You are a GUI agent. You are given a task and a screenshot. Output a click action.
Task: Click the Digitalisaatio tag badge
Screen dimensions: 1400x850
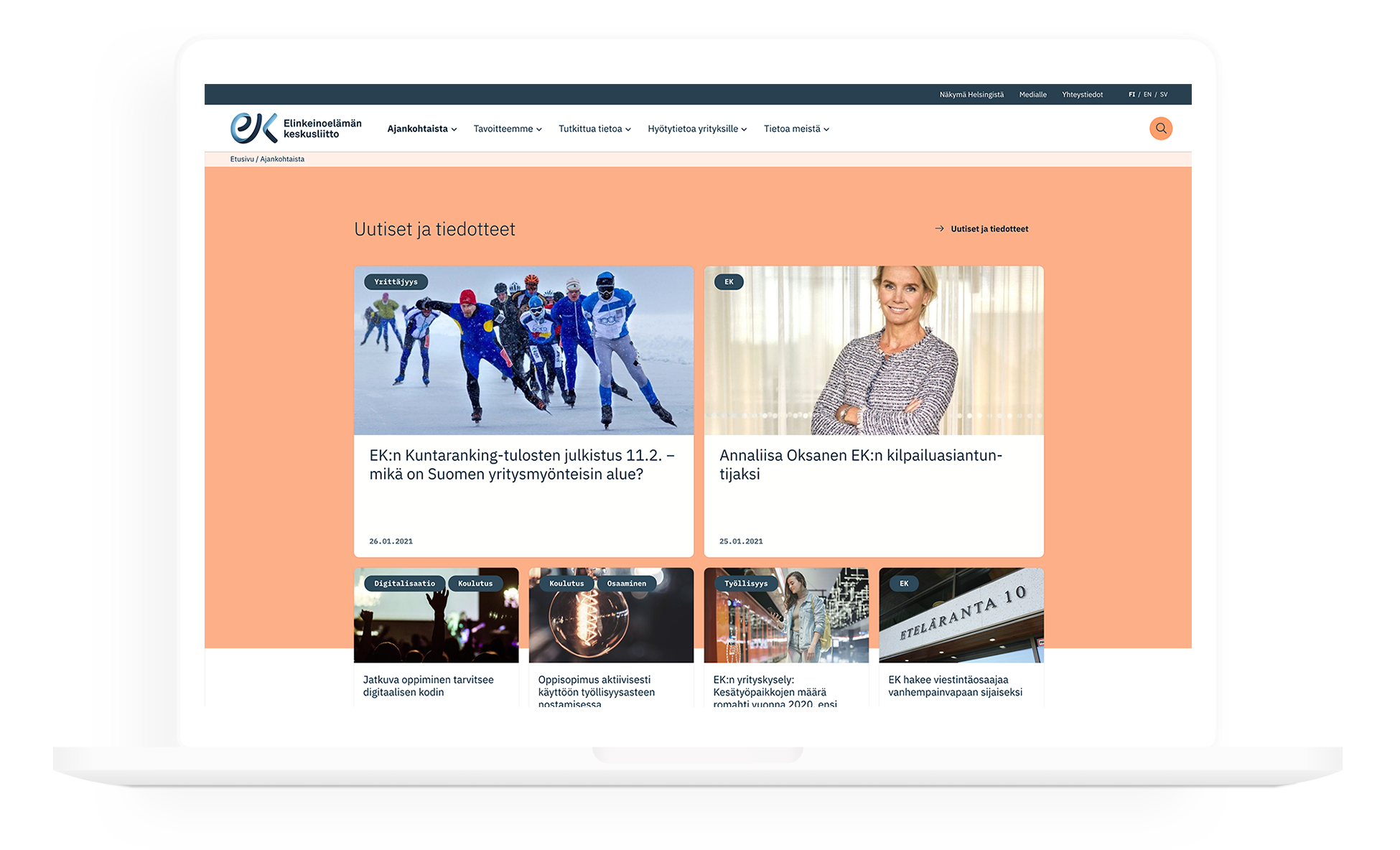click(404, 584)
